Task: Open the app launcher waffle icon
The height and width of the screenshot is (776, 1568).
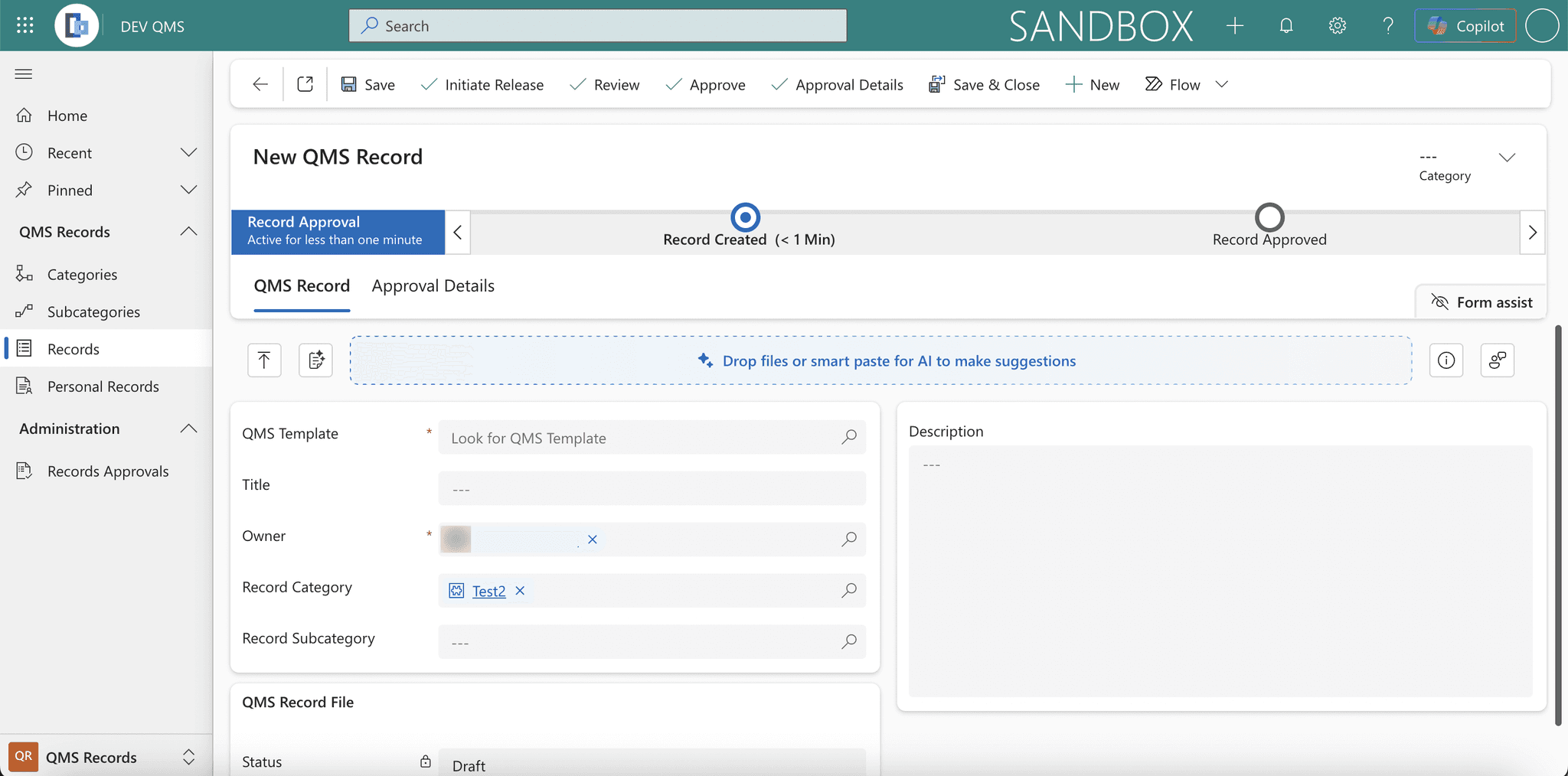Action: tap(24, 25)
